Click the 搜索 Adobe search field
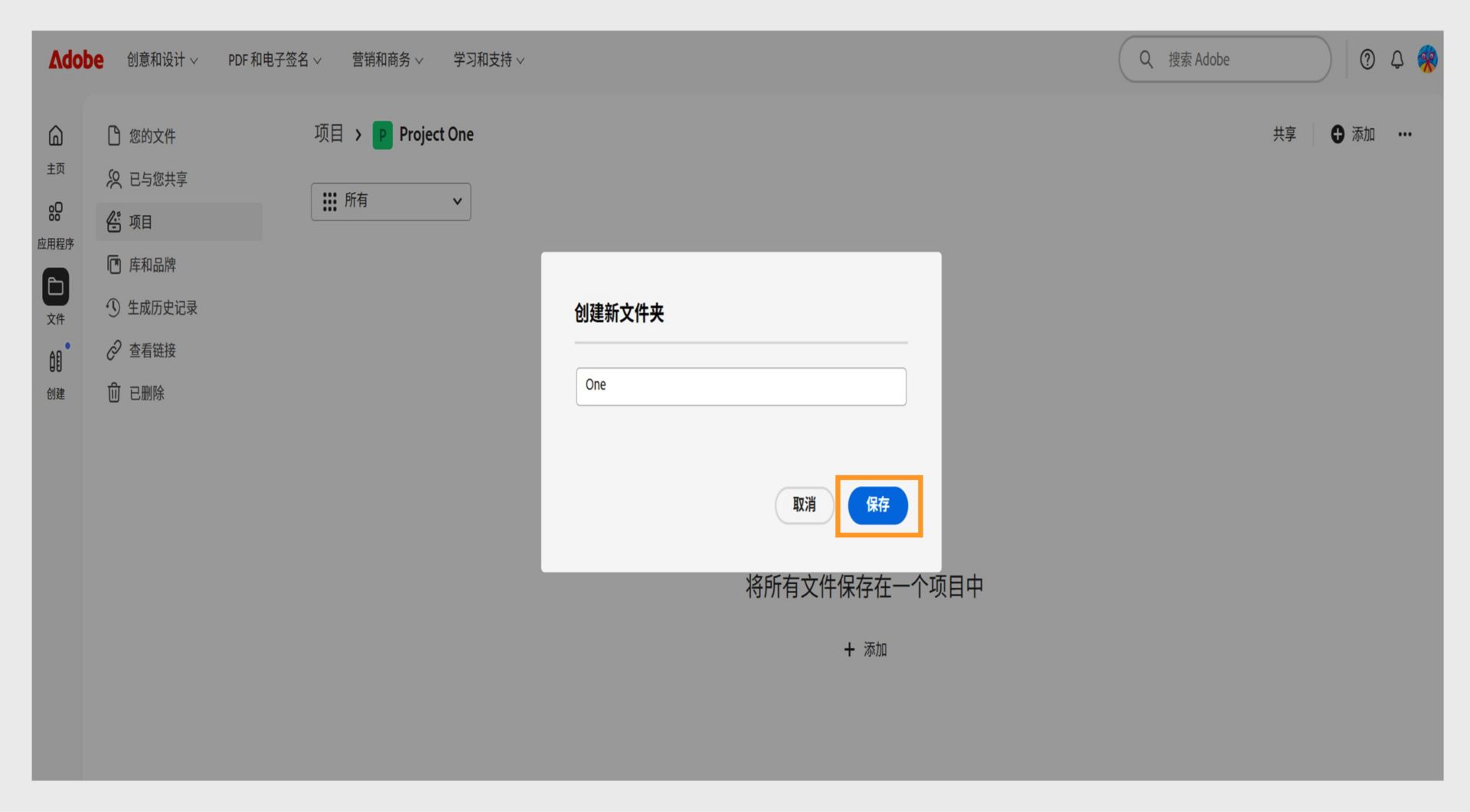The width and height of the screenshot is (1470, 812). (1224, 59)
